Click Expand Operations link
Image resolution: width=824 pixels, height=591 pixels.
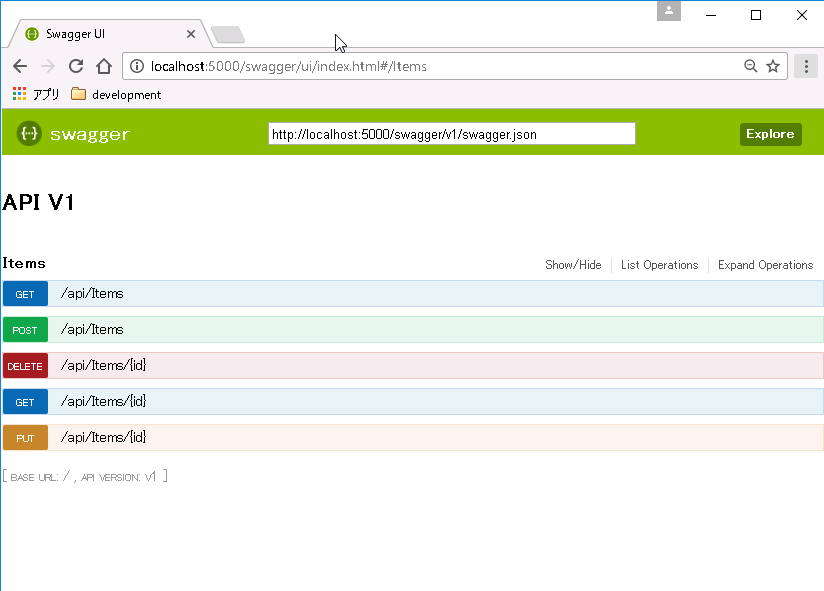(x=766, y=265)
